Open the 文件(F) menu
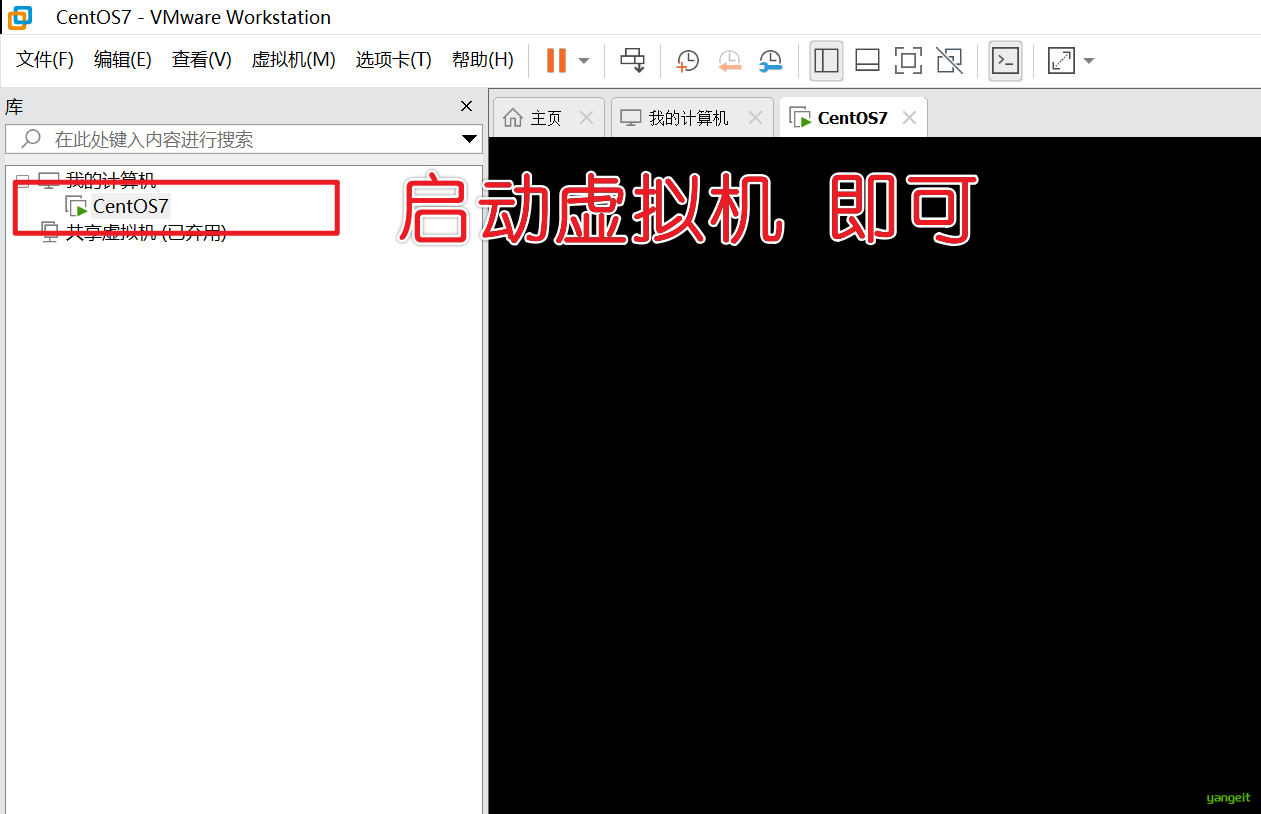Viewport: 1261px width, 814px height. (45, 60)
